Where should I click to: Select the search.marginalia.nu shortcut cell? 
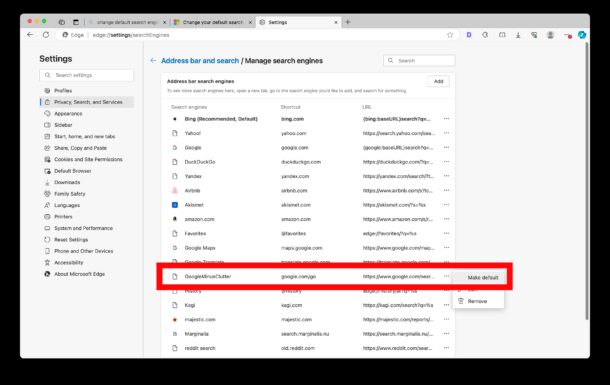click(x=305, y=334)
